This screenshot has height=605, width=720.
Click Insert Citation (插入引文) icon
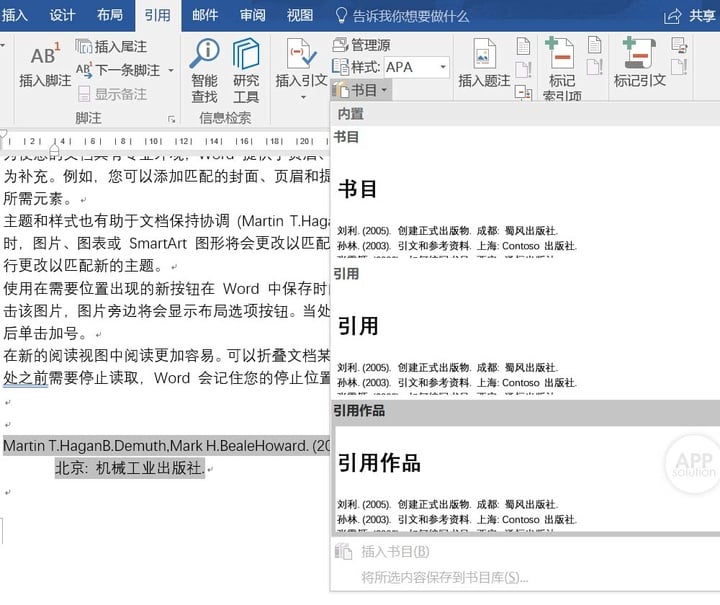coord(301,54)
